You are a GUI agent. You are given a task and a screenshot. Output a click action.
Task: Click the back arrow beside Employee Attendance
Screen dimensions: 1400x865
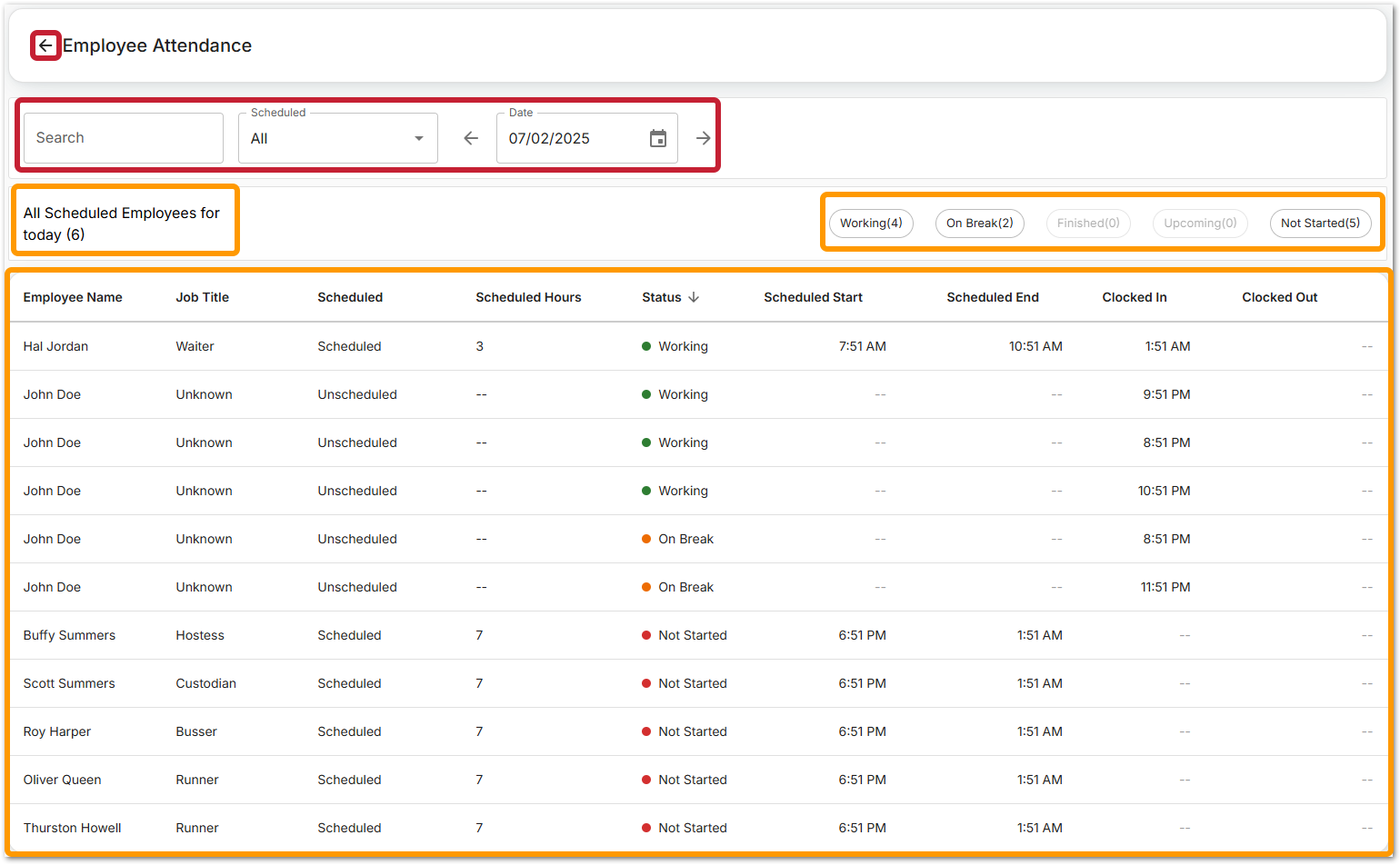click(45, 45)
